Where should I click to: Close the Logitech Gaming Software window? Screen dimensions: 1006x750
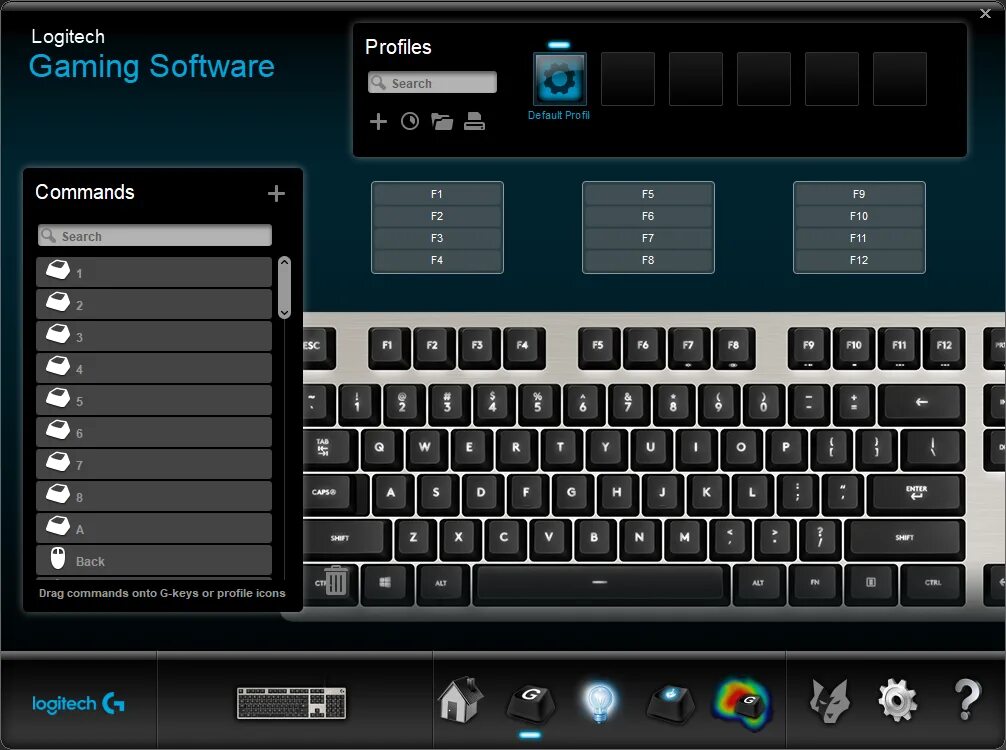pos(985,13)
